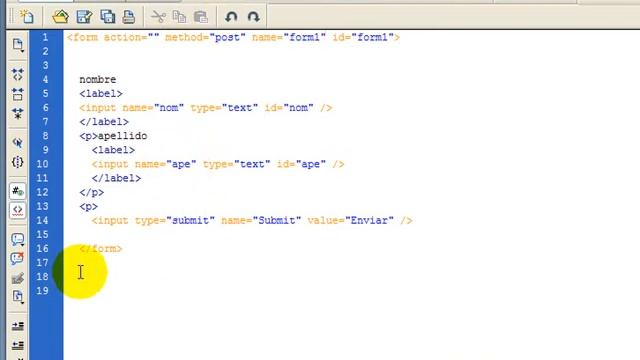Image resolution: width=640 pixels, height=360 pixels.
Task: Save the current document
Action: click(84, 17)
